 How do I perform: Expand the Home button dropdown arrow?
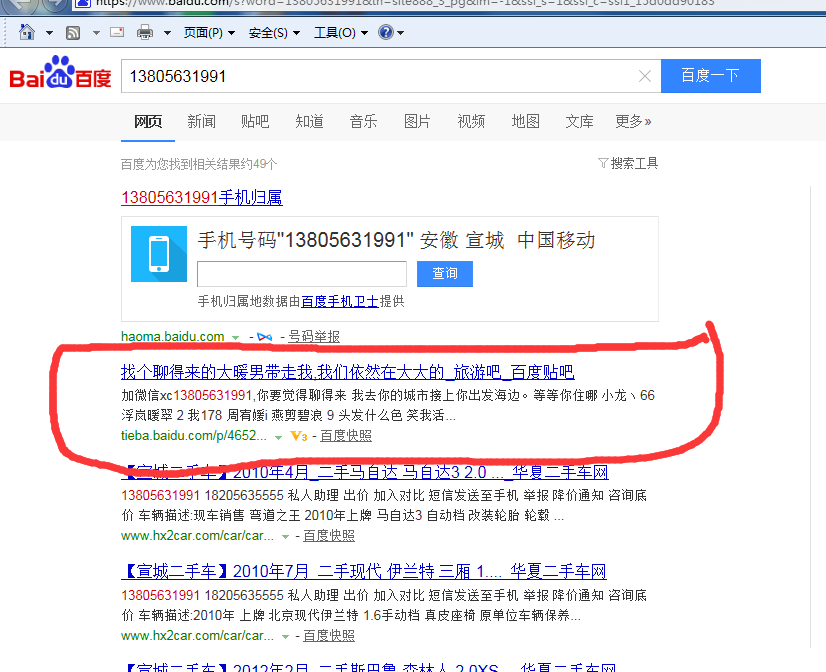click(49, 33)
